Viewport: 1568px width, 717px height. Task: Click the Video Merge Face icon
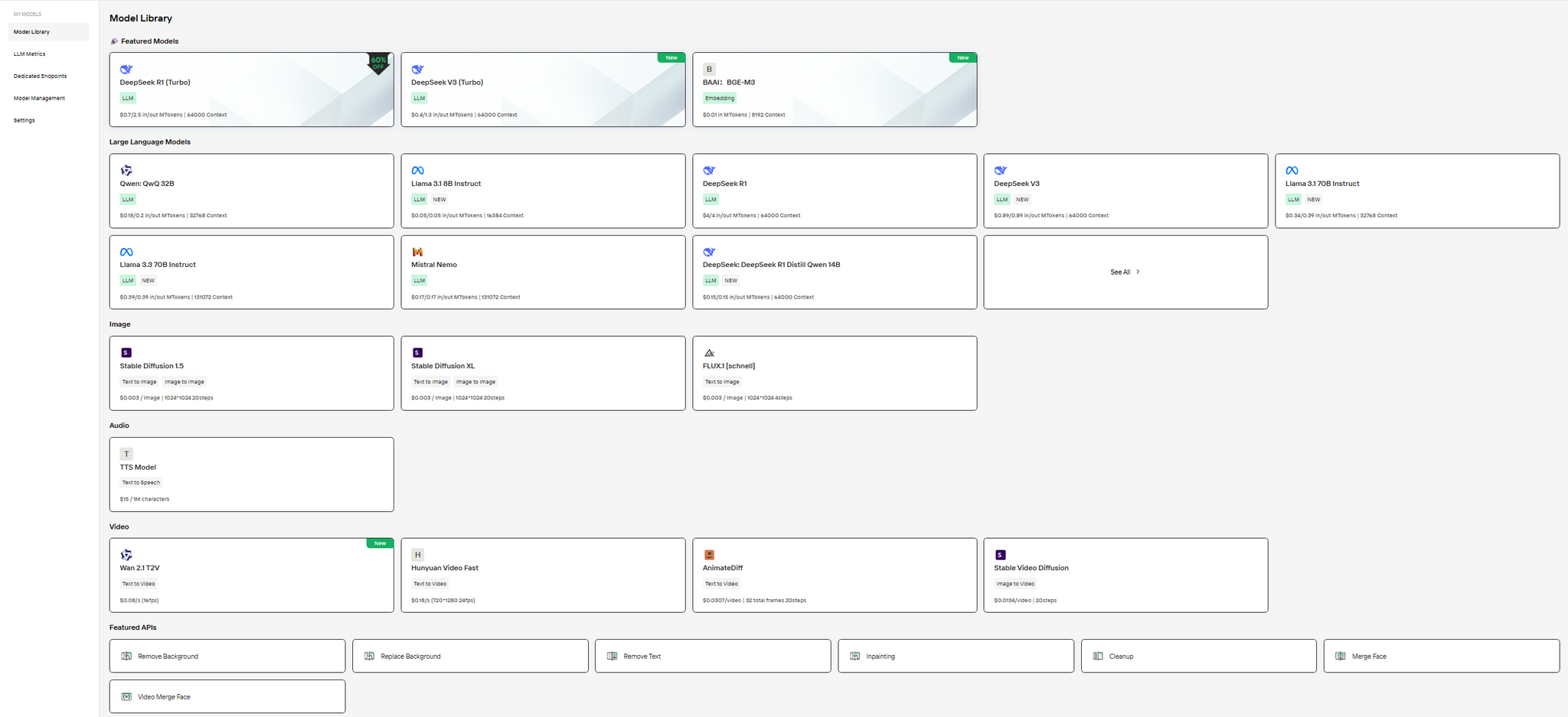point(126,696)
